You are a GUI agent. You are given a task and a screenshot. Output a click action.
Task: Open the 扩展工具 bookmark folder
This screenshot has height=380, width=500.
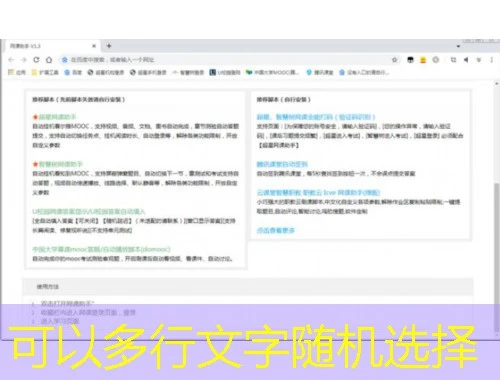[x=45, y=72]
